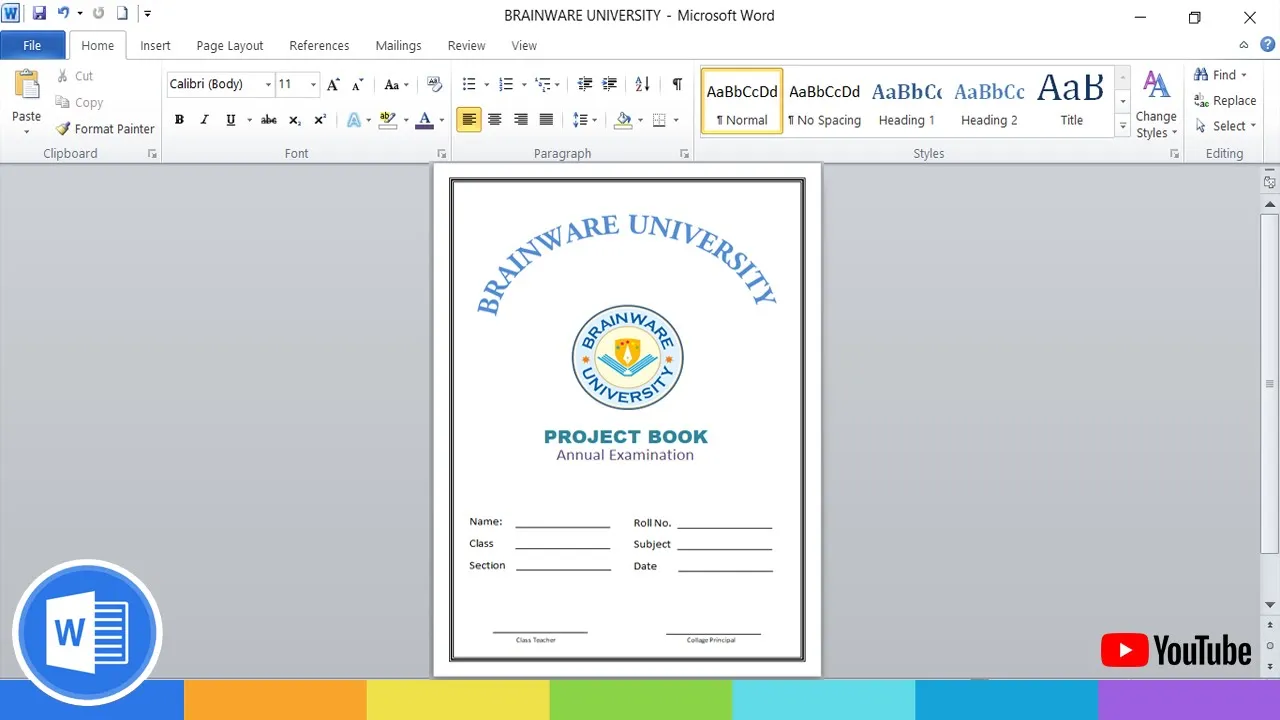Click the Line Spacing icon

pyautogui.click(x=581, y=120)
